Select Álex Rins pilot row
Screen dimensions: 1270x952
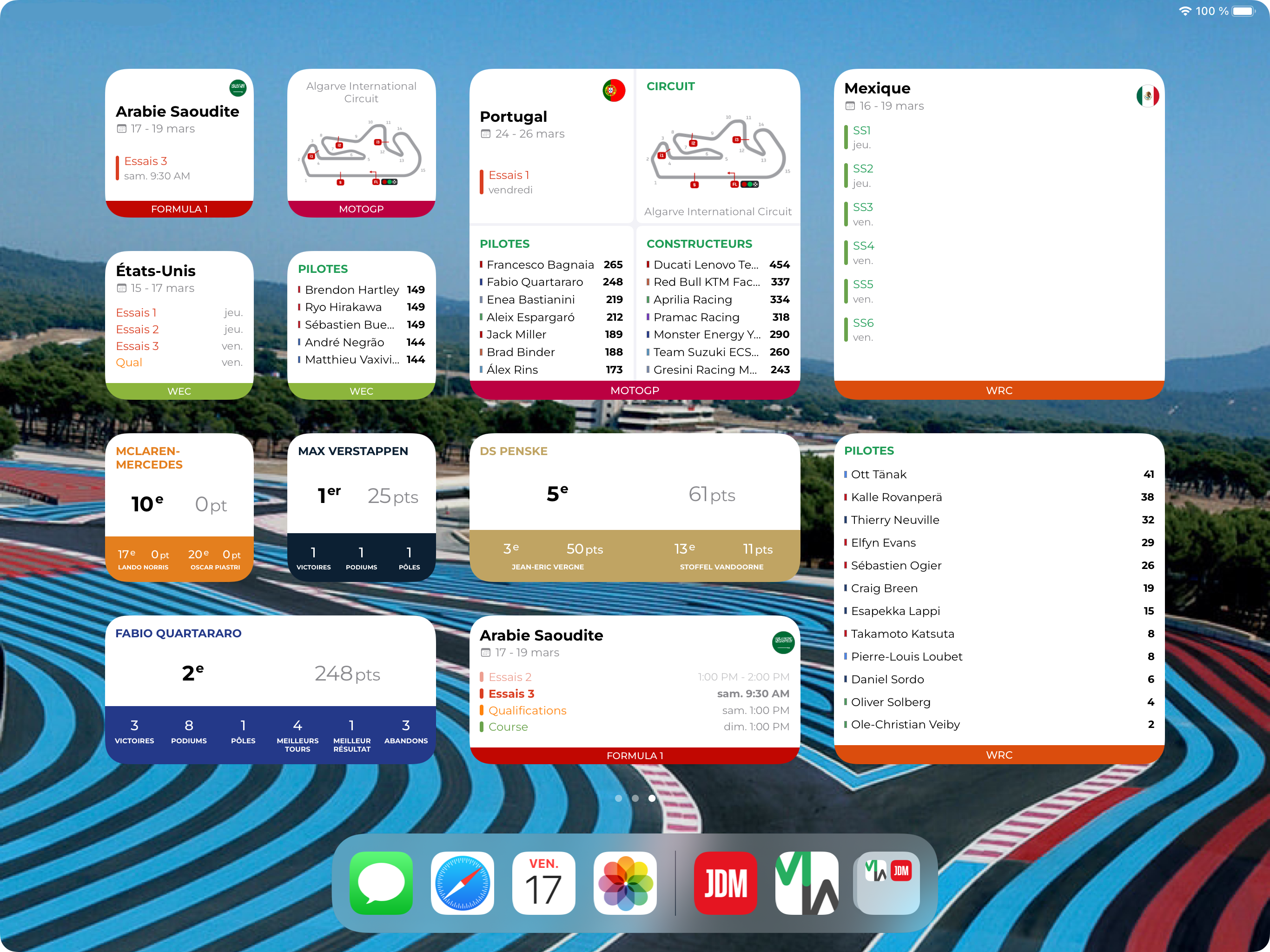(x=551, y=370)
